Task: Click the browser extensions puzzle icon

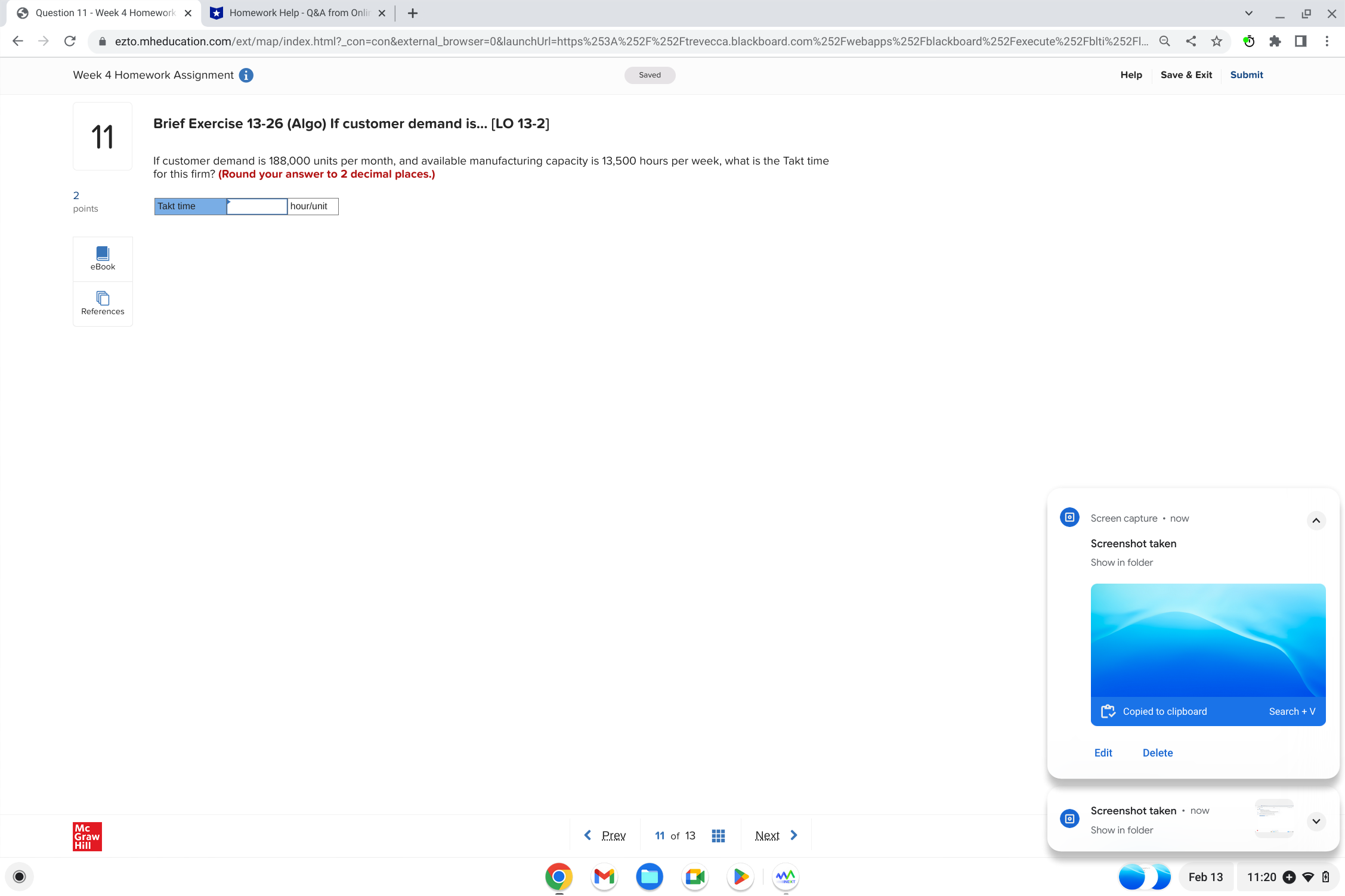Action: [1275, 41]
